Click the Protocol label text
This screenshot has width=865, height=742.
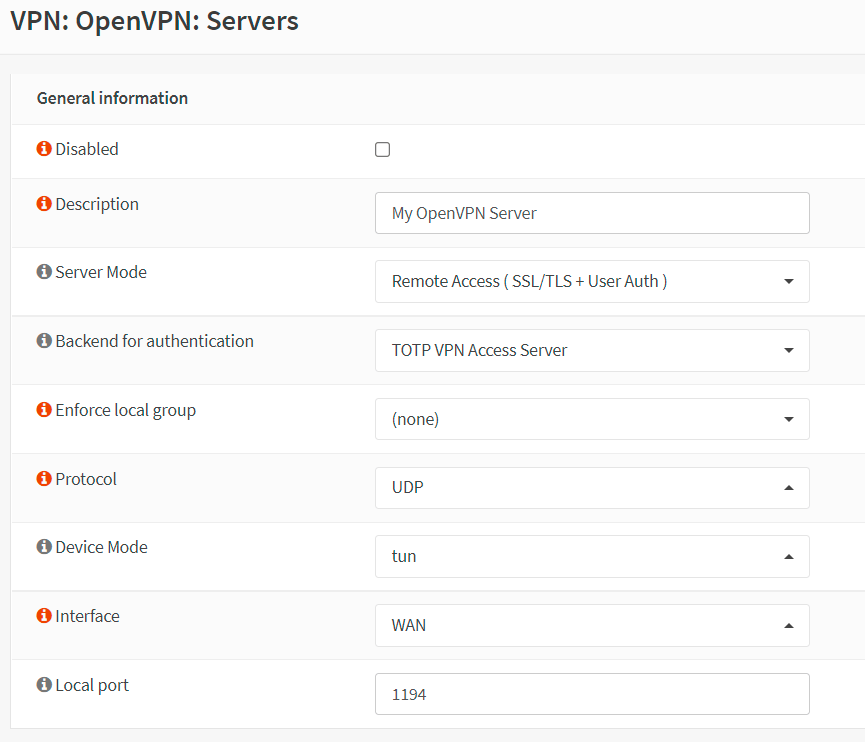tap(86, 479)
